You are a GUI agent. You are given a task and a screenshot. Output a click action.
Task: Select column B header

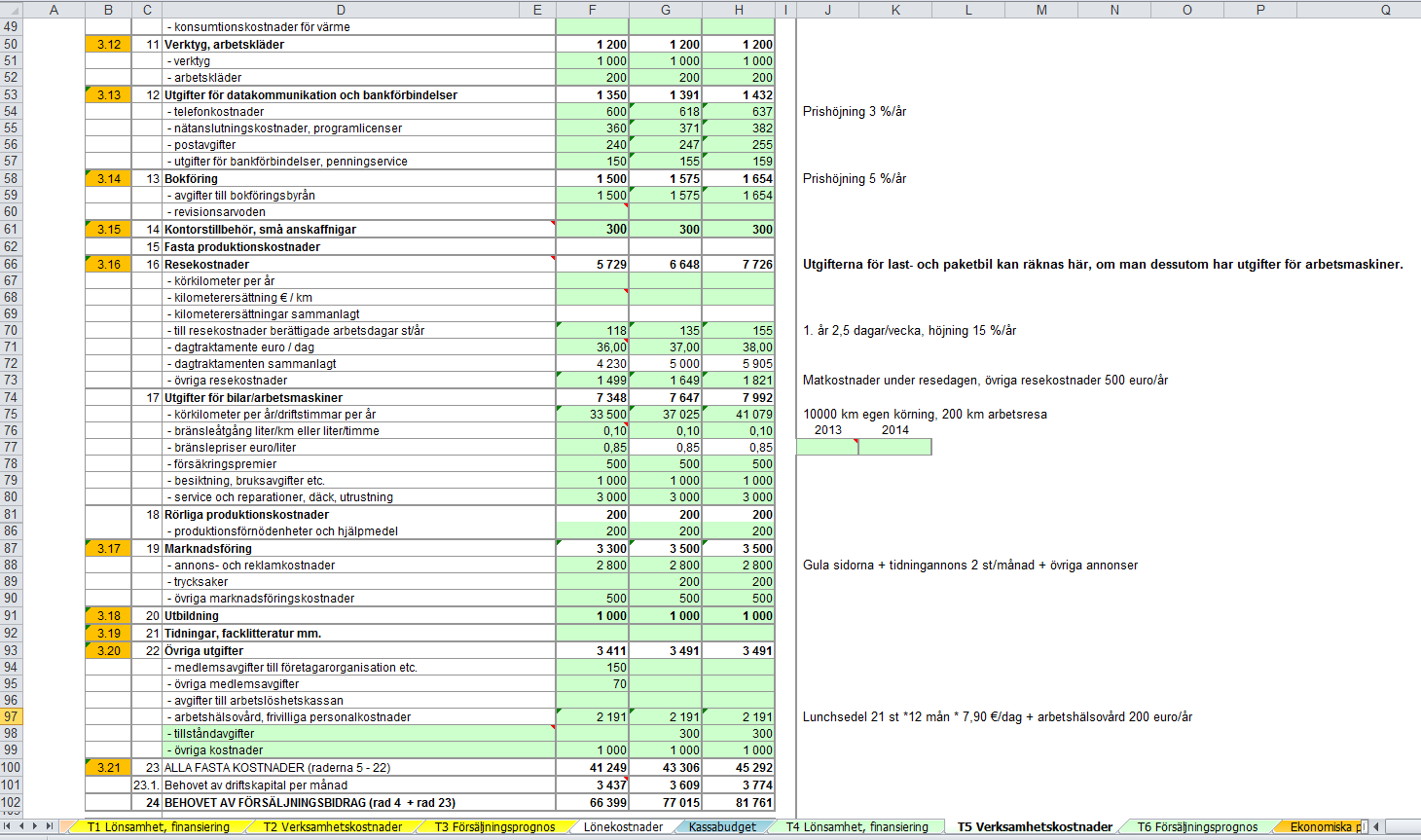click(108, 10)
